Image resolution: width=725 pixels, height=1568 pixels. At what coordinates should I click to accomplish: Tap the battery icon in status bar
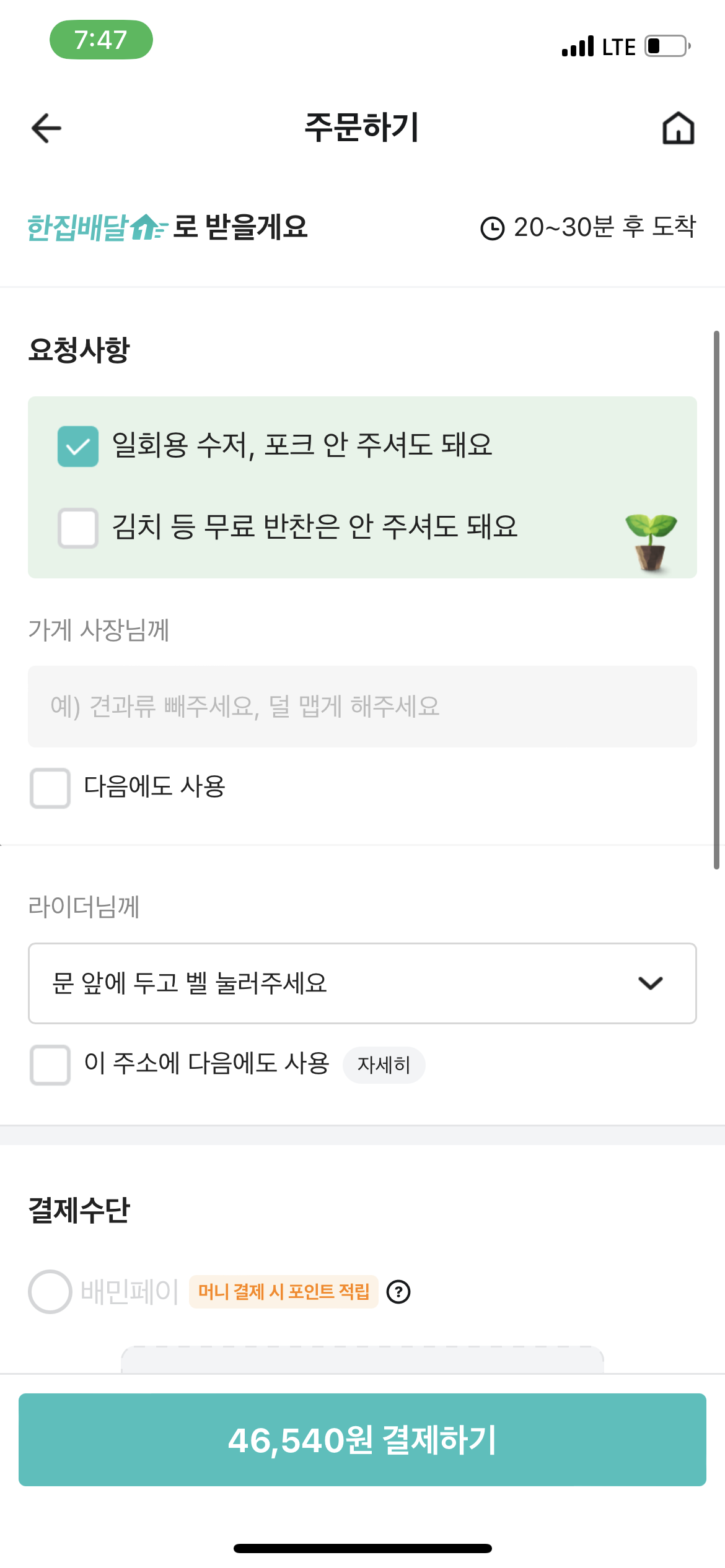(x=667, y=46)
